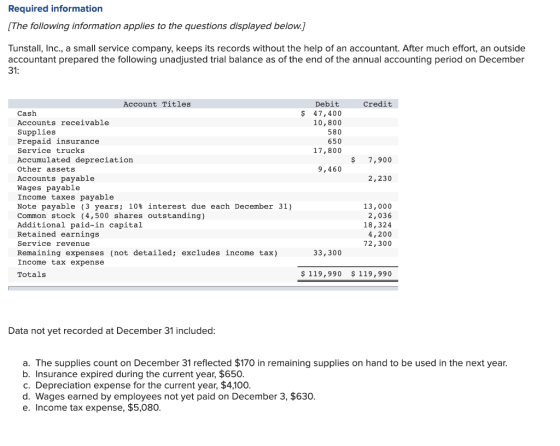Click the horizontal scrollbar under the table
The image size is (560, 446).
pos(203,288)
